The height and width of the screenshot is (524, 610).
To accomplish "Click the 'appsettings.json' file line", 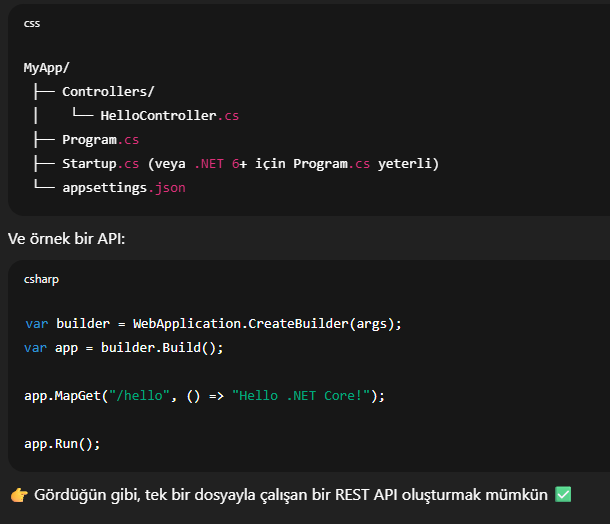I will point(124,188).
